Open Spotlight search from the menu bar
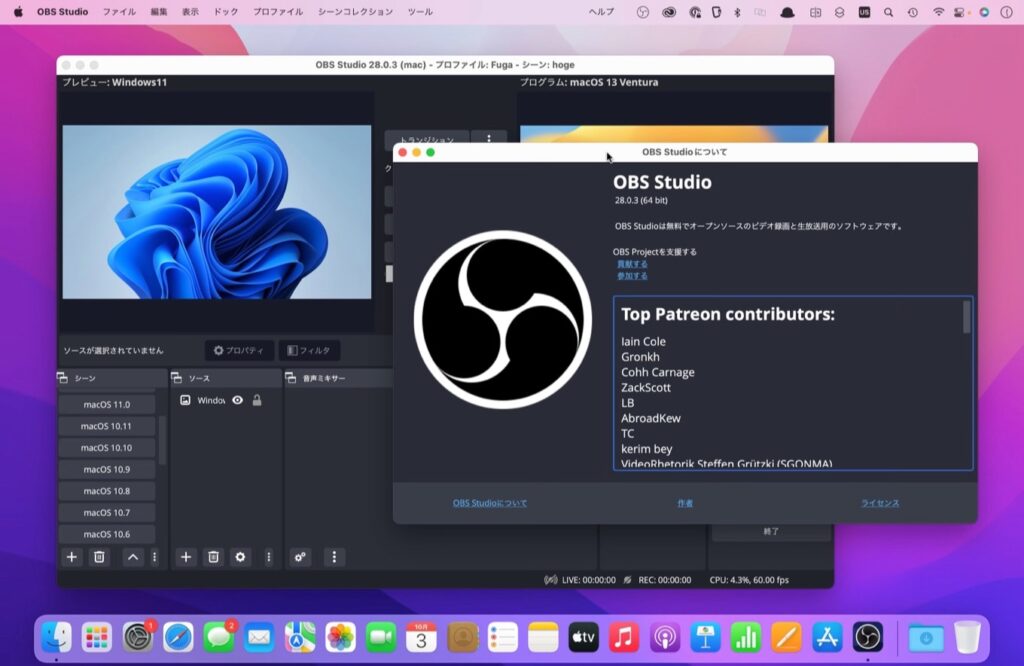 (x=886, y=12)
